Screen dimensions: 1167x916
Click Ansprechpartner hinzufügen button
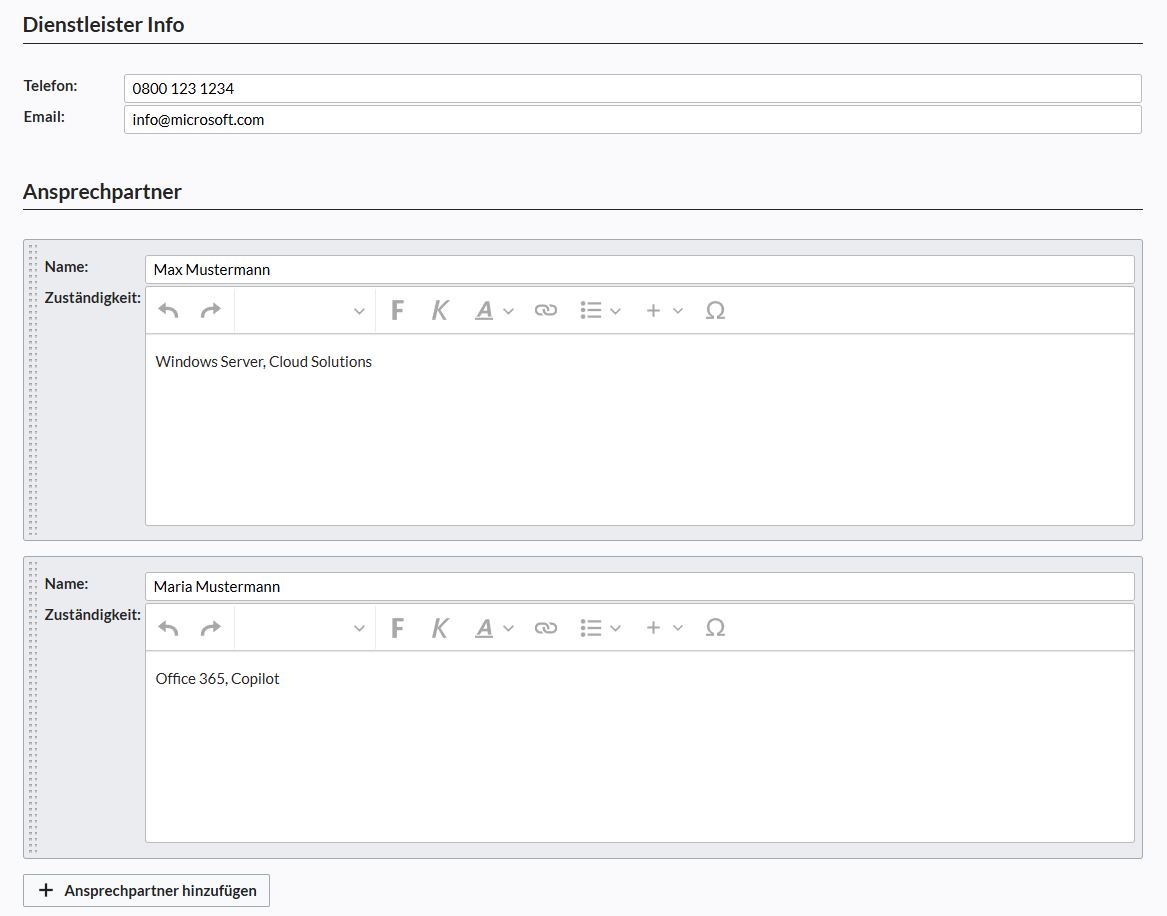[x=147, y=891]
